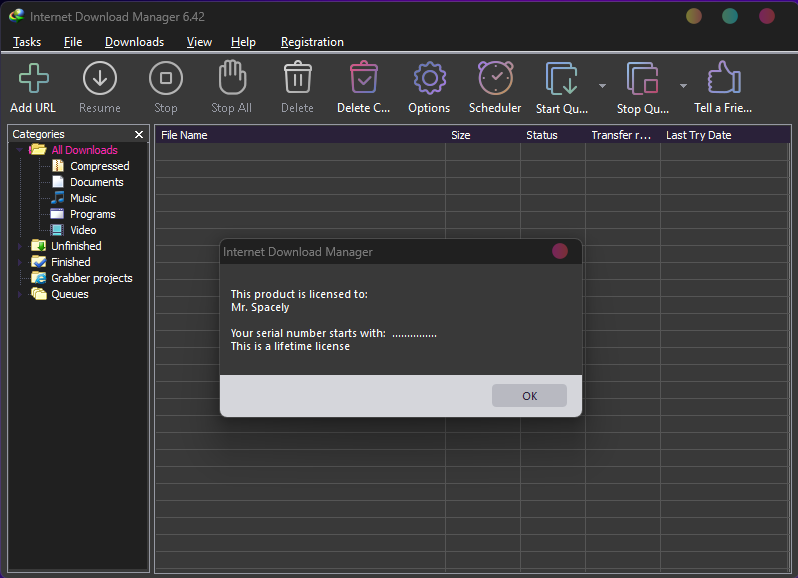Click the Compressed category archive icon
The image size is (798, 578).
click(58, 166)
